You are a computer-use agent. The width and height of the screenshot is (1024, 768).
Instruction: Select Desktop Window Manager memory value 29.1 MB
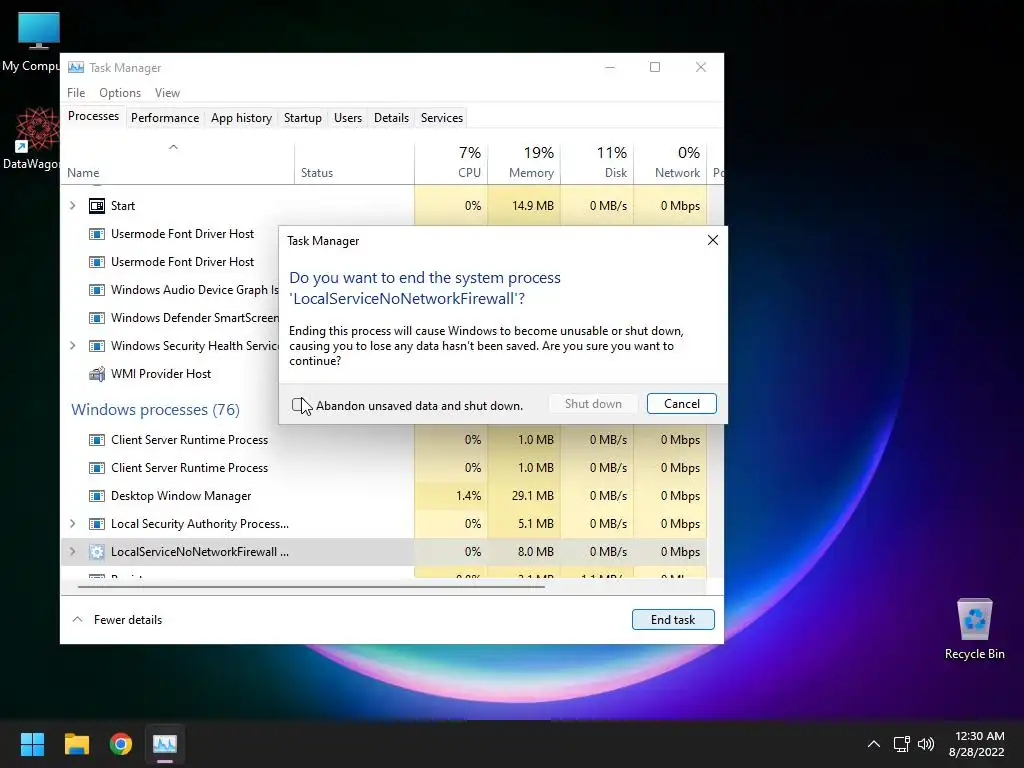click(x=532, y=496)
